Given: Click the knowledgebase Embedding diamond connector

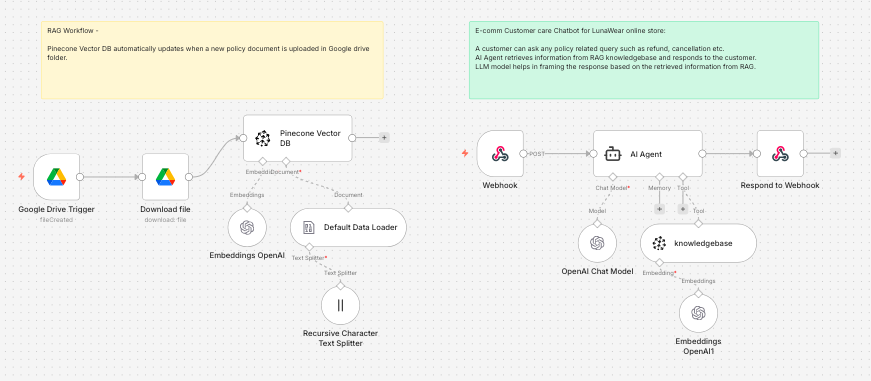Looking at the screenshot, I should (659, 262).
